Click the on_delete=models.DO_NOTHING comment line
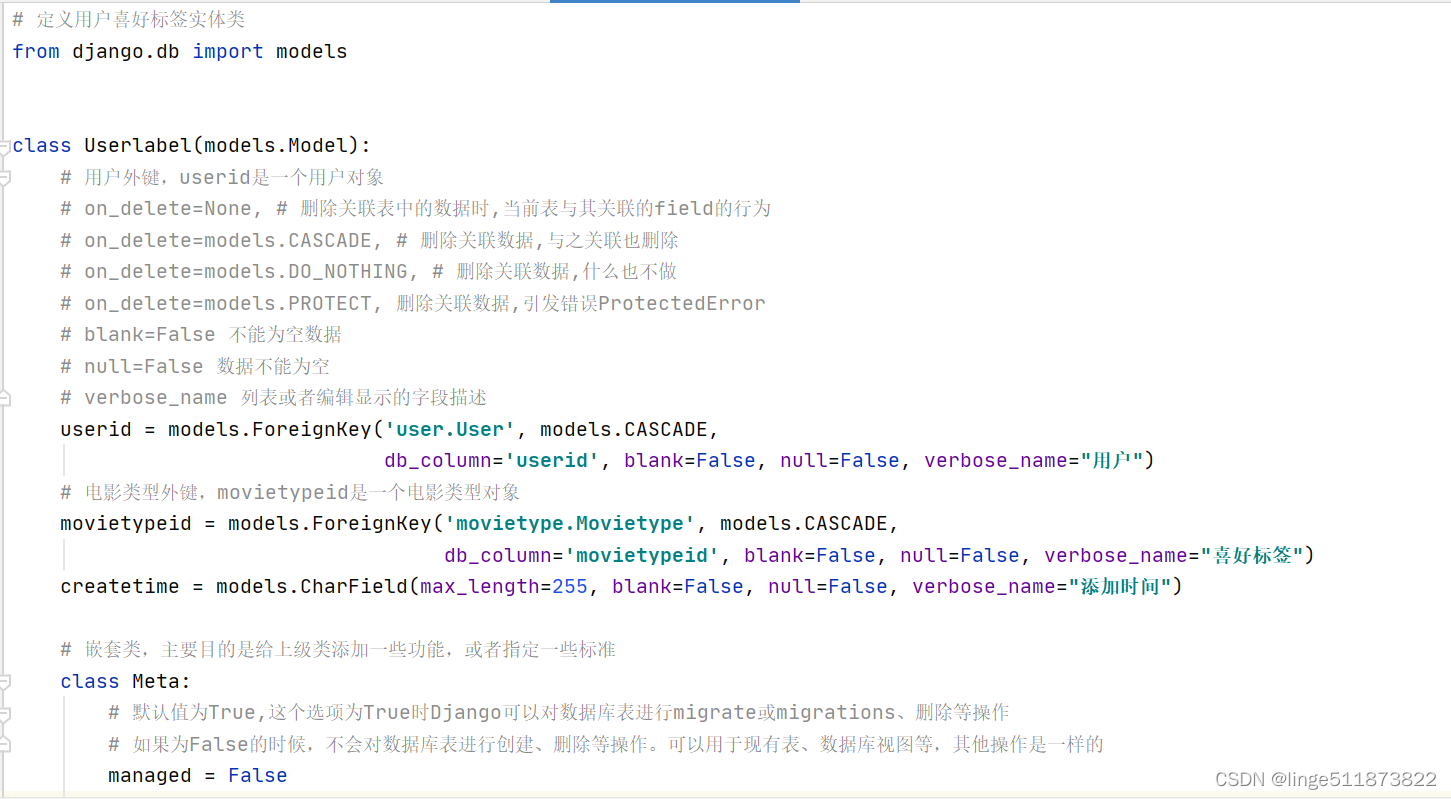 click(x=369, y=272)
